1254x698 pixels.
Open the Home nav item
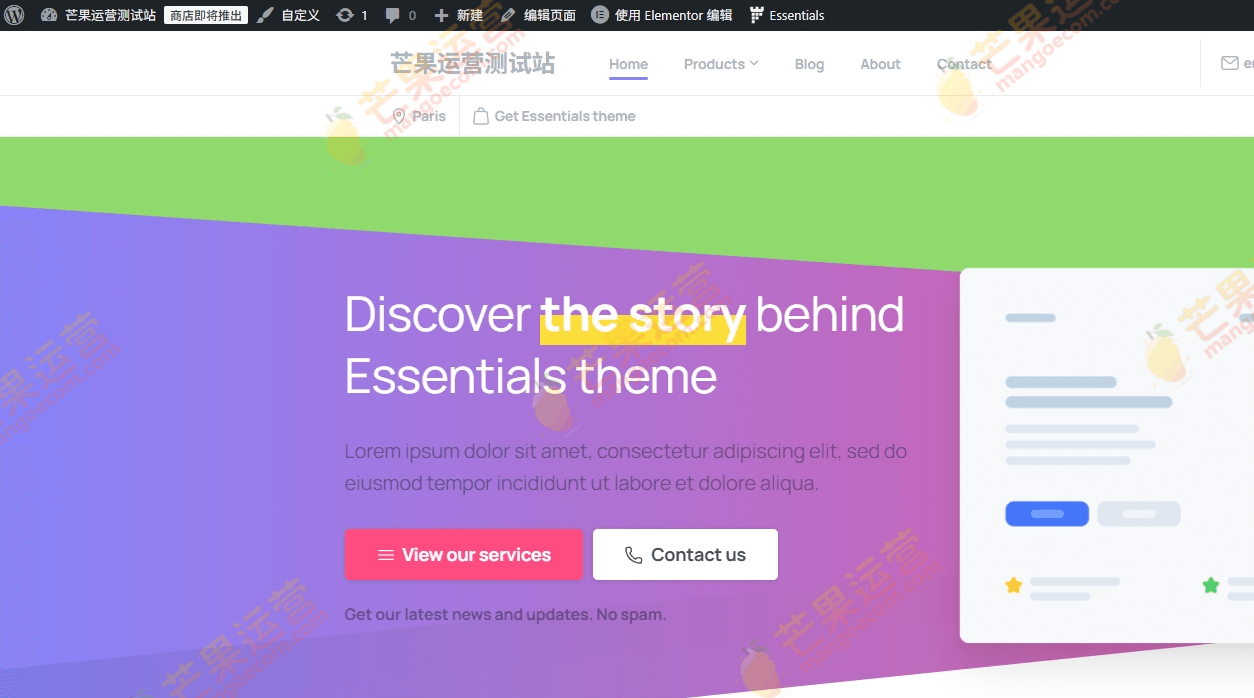[x=628, y=64]
